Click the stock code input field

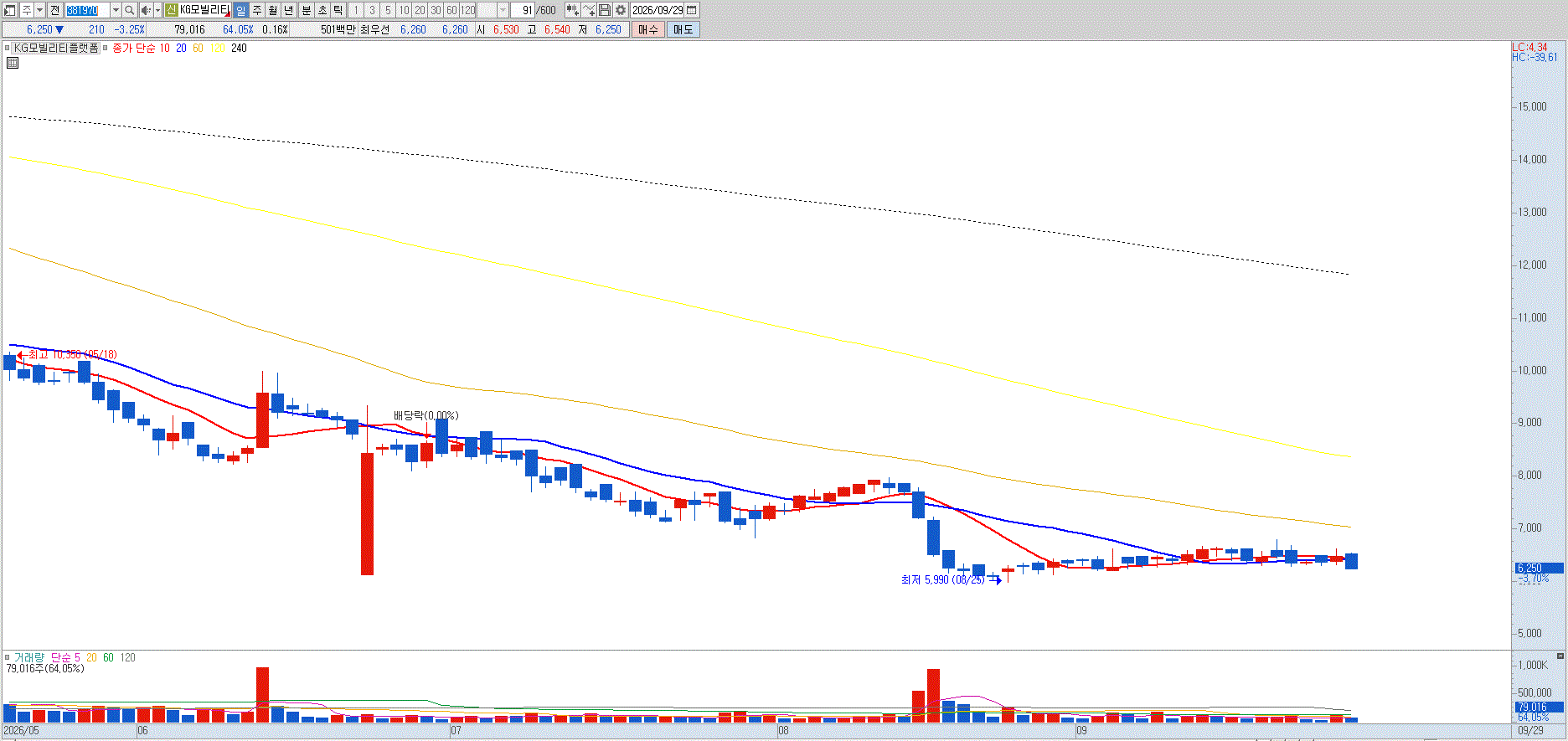(x=87, y=10)
